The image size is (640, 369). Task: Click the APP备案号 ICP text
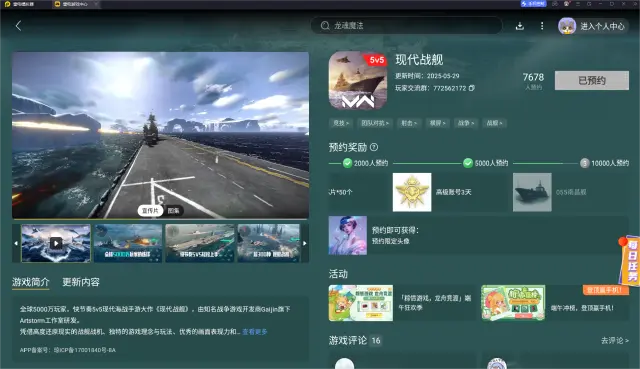point(68,350)
